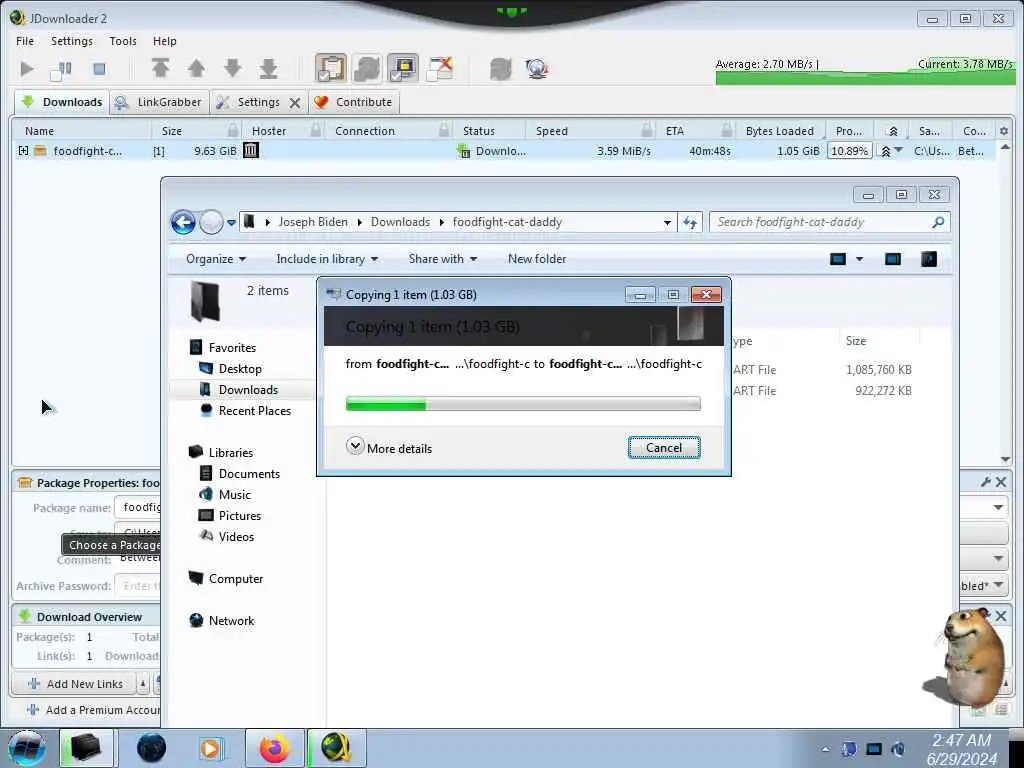
Task: Open the address bar history dropdown
Action: (667, 223)
